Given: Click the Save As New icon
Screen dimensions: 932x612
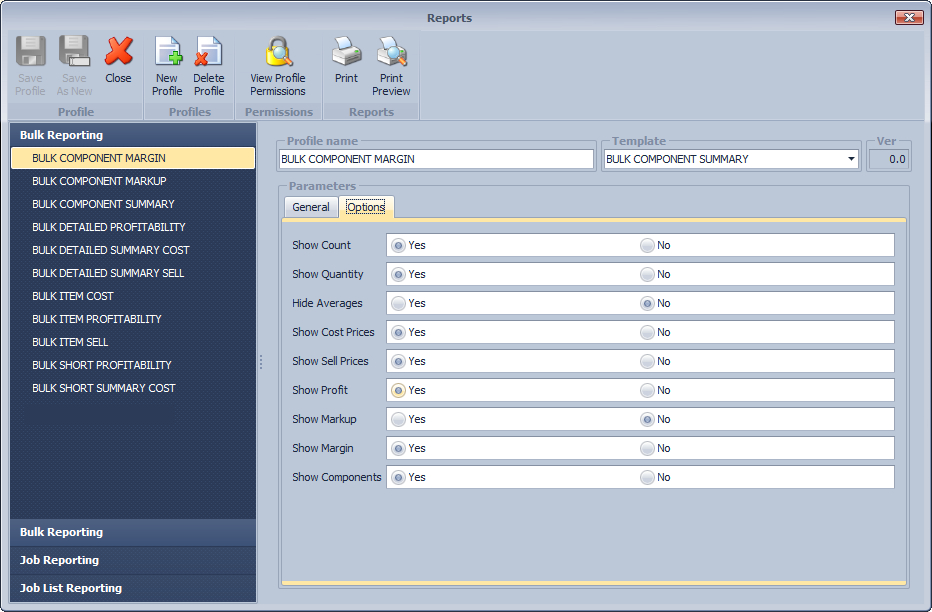Looking at the screenshot, I should [74, 52].
